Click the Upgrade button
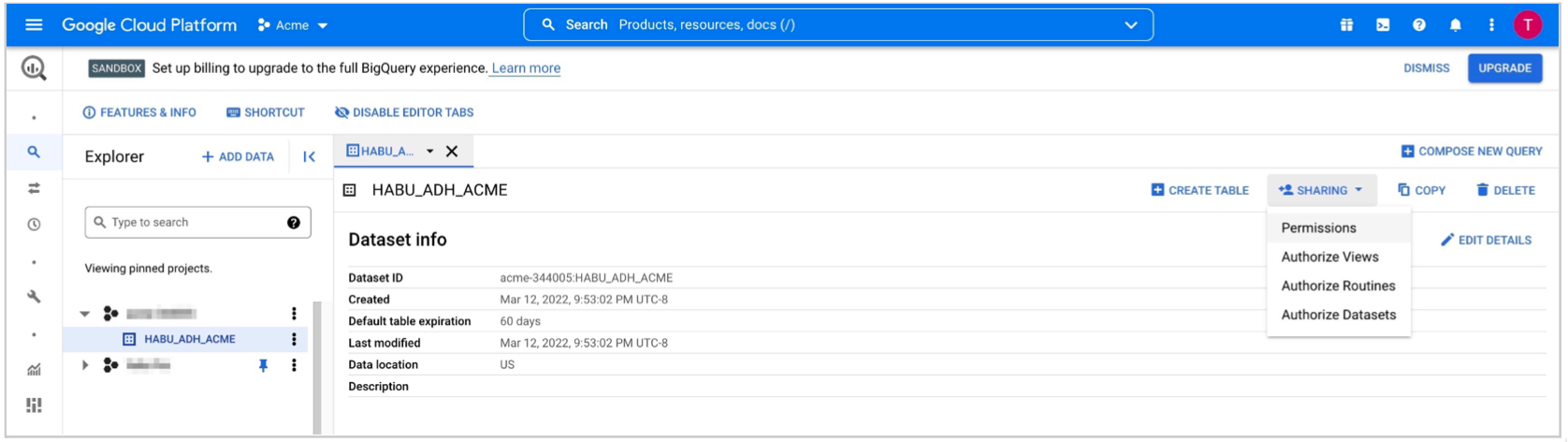The image size is (1568, 442). pos(1504,68)
